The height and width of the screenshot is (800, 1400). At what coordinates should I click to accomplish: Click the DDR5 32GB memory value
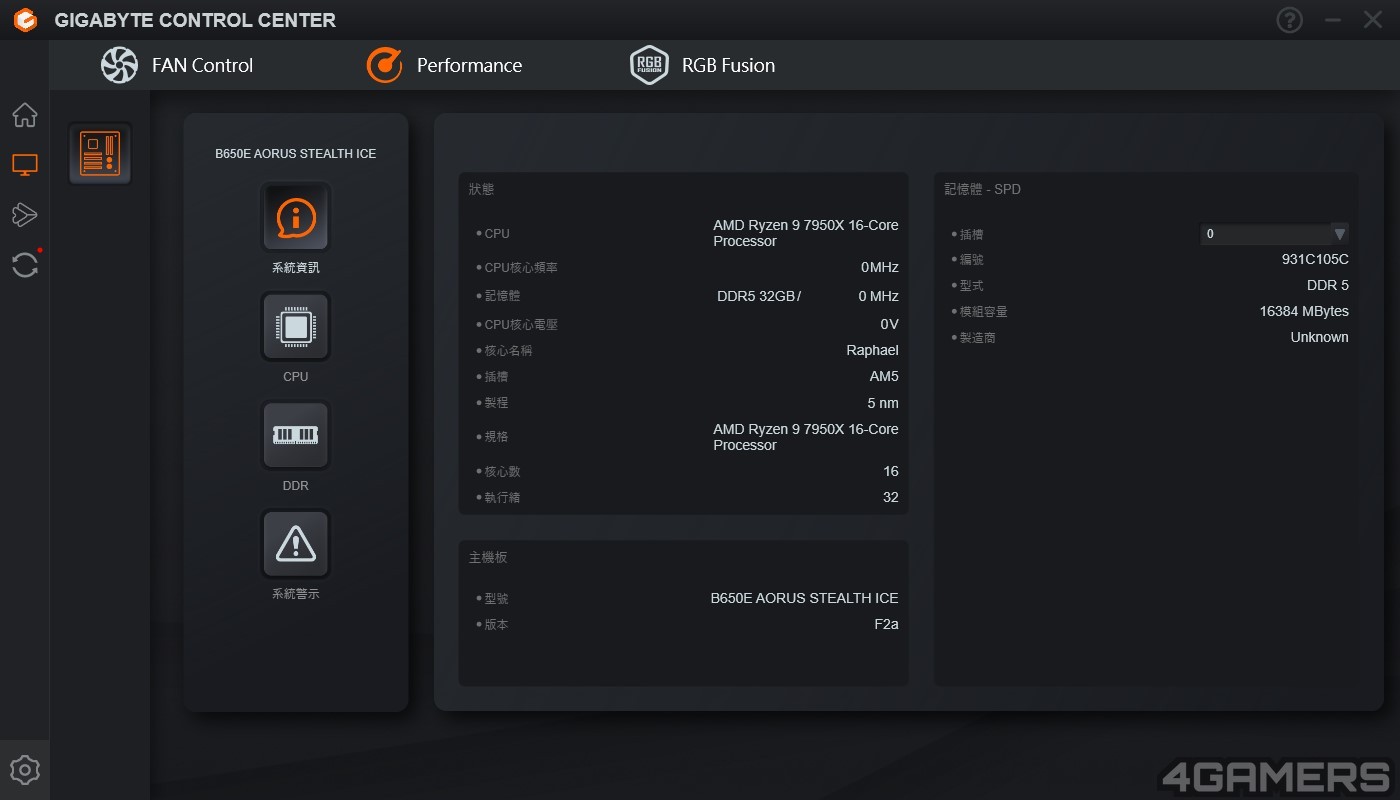tap(758, 296)
